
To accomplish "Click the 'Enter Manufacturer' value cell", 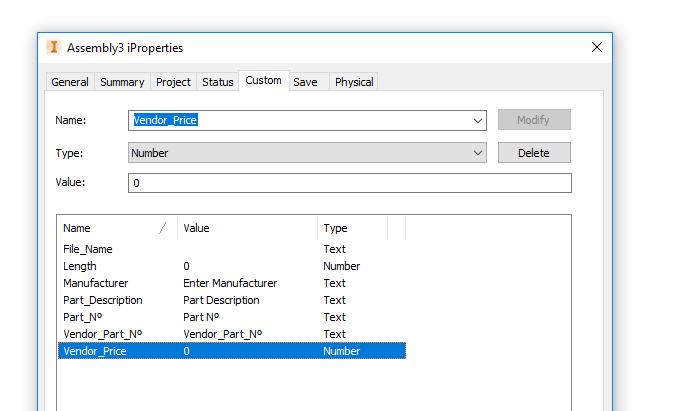I will coord(230,283).
